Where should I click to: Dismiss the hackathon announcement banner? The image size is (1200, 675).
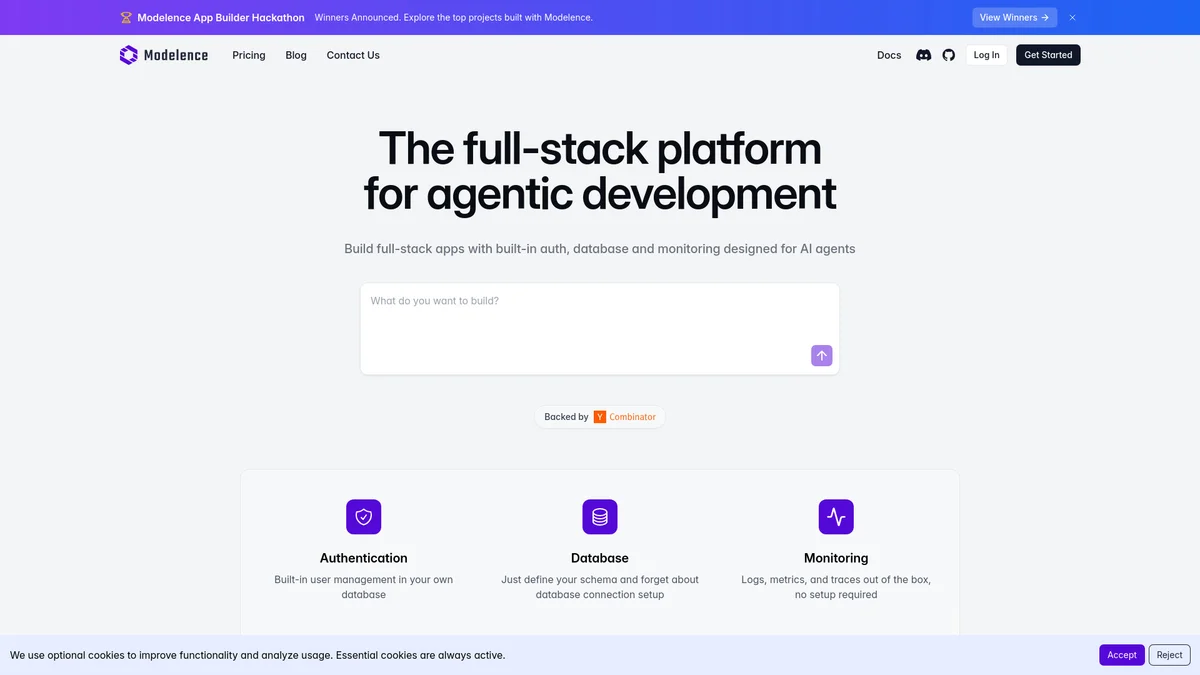point(1072,17)
